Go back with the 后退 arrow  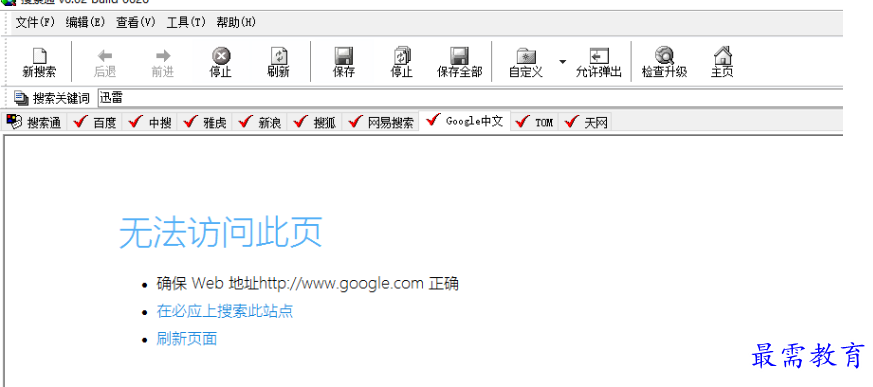coord(105,62)
